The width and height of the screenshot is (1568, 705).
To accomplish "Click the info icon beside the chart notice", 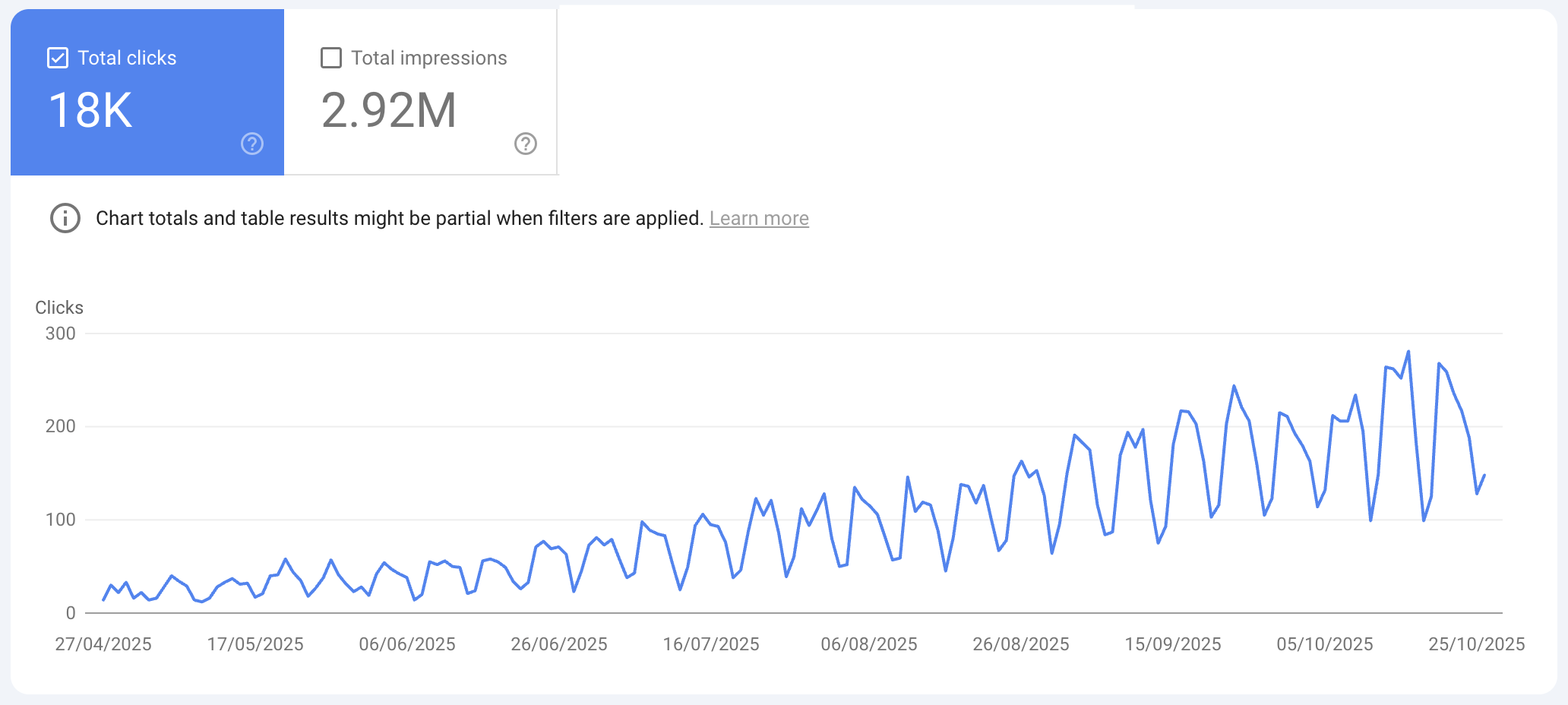I will [65, 219].
